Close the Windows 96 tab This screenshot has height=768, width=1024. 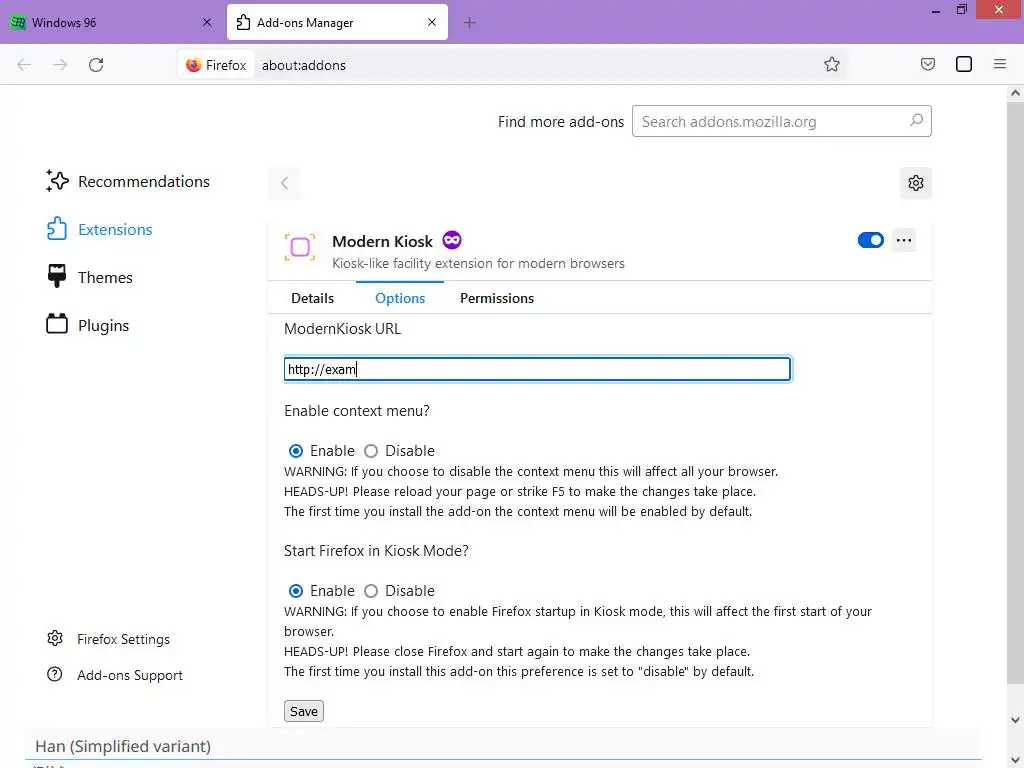207,22
